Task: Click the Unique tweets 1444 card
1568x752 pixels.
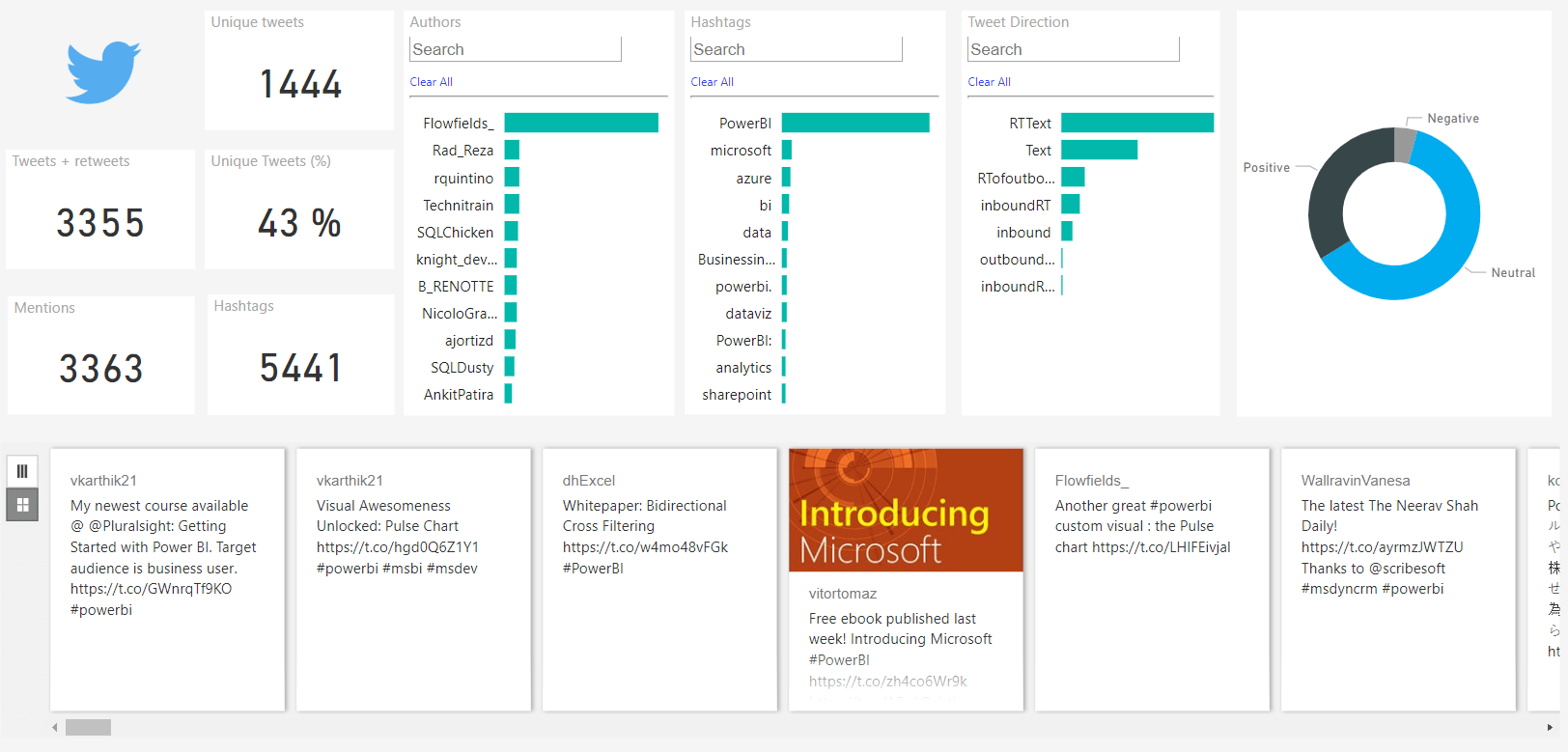Action: click(x=299, y=70)
